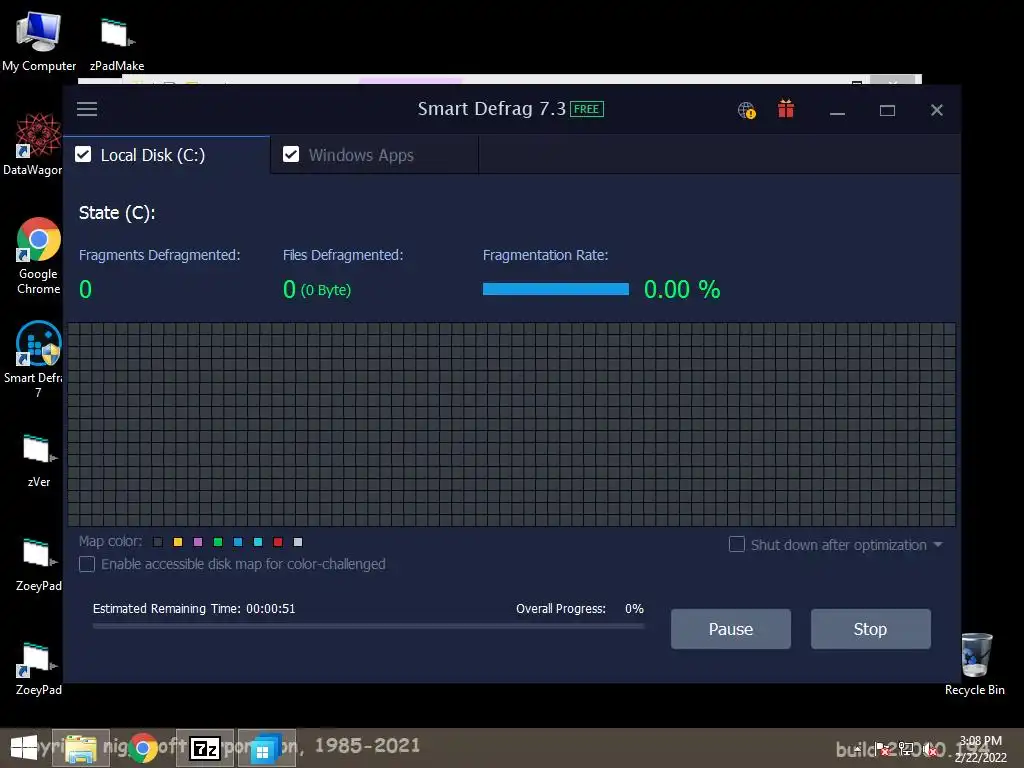Screen dimensions: 1024x768
Task: Open the hamburger menu in Smart Defrag
Action: [87, 109]
